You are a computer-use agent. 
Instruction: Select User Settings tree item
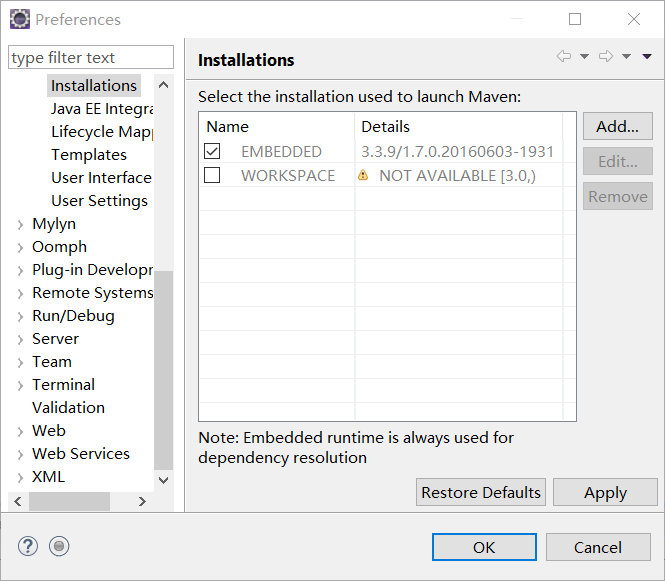[x=99, y=201]
